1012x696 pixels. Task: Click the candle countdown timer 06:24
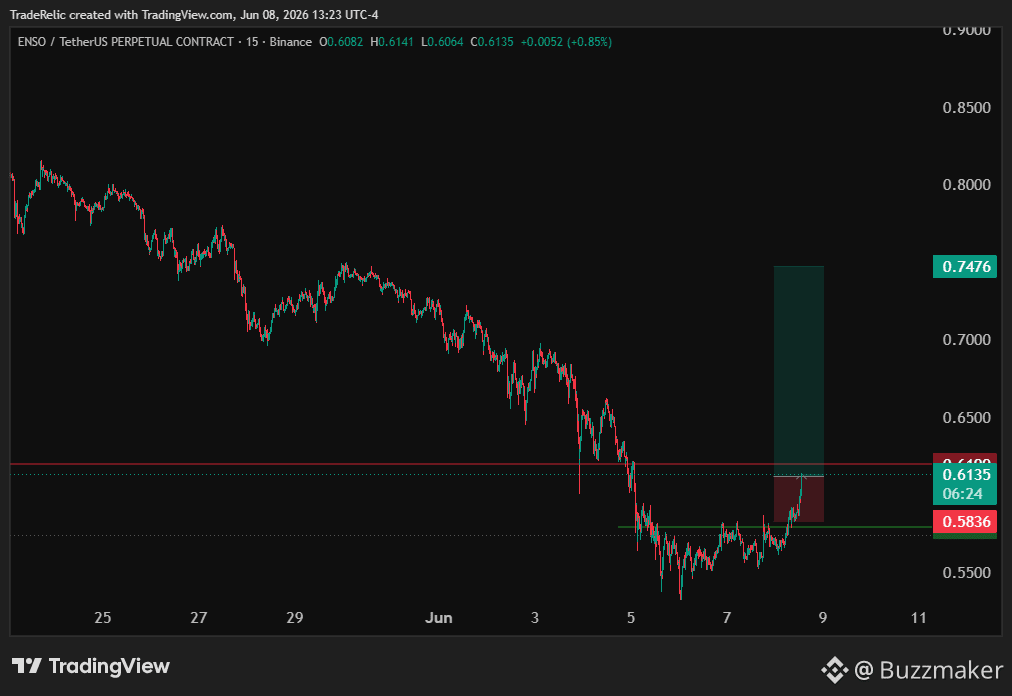[962, 494]
